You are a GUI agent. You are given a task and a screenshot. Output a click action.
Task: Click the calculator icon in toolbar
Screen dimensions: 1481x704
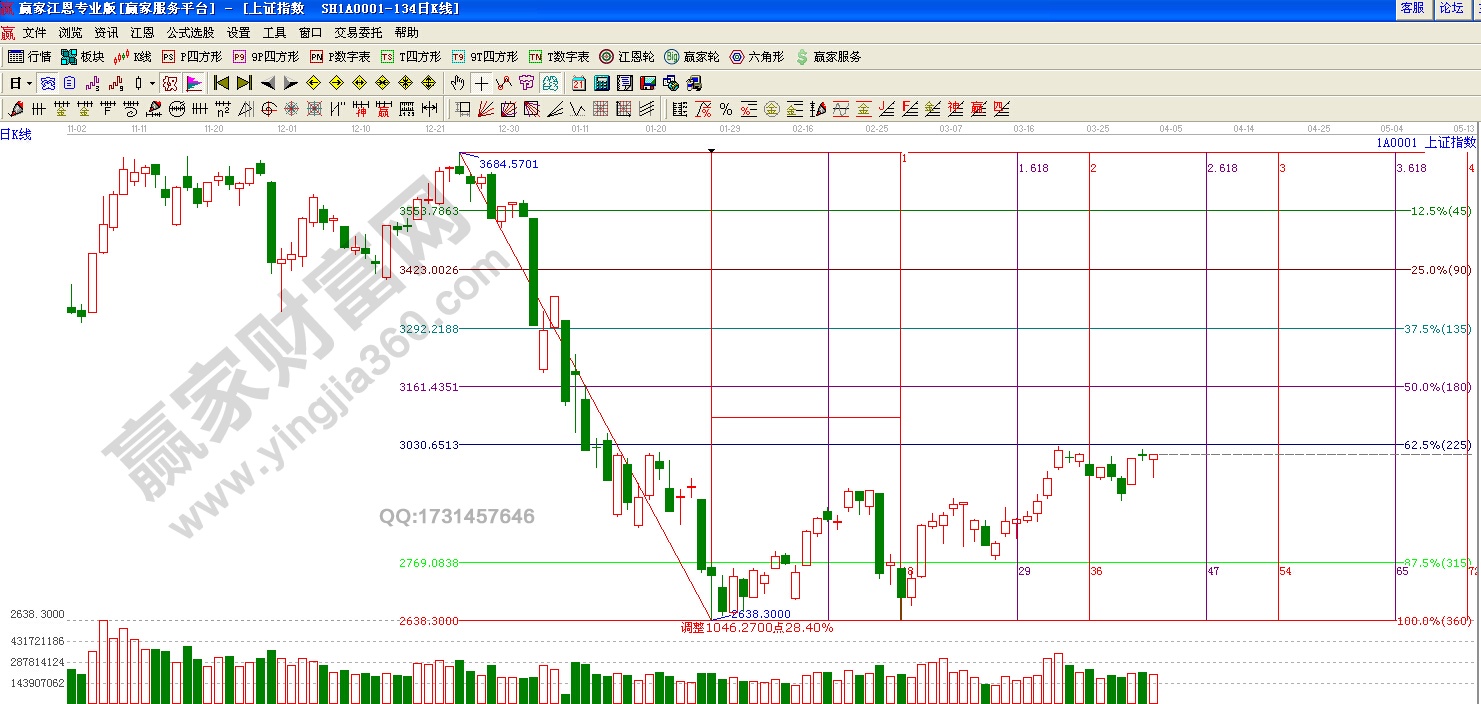602,83
